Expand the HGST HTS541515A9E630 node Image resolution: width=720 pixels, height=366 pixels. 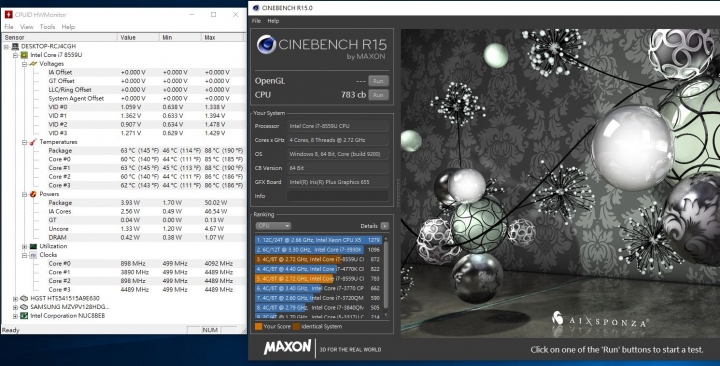coord(15,299)
